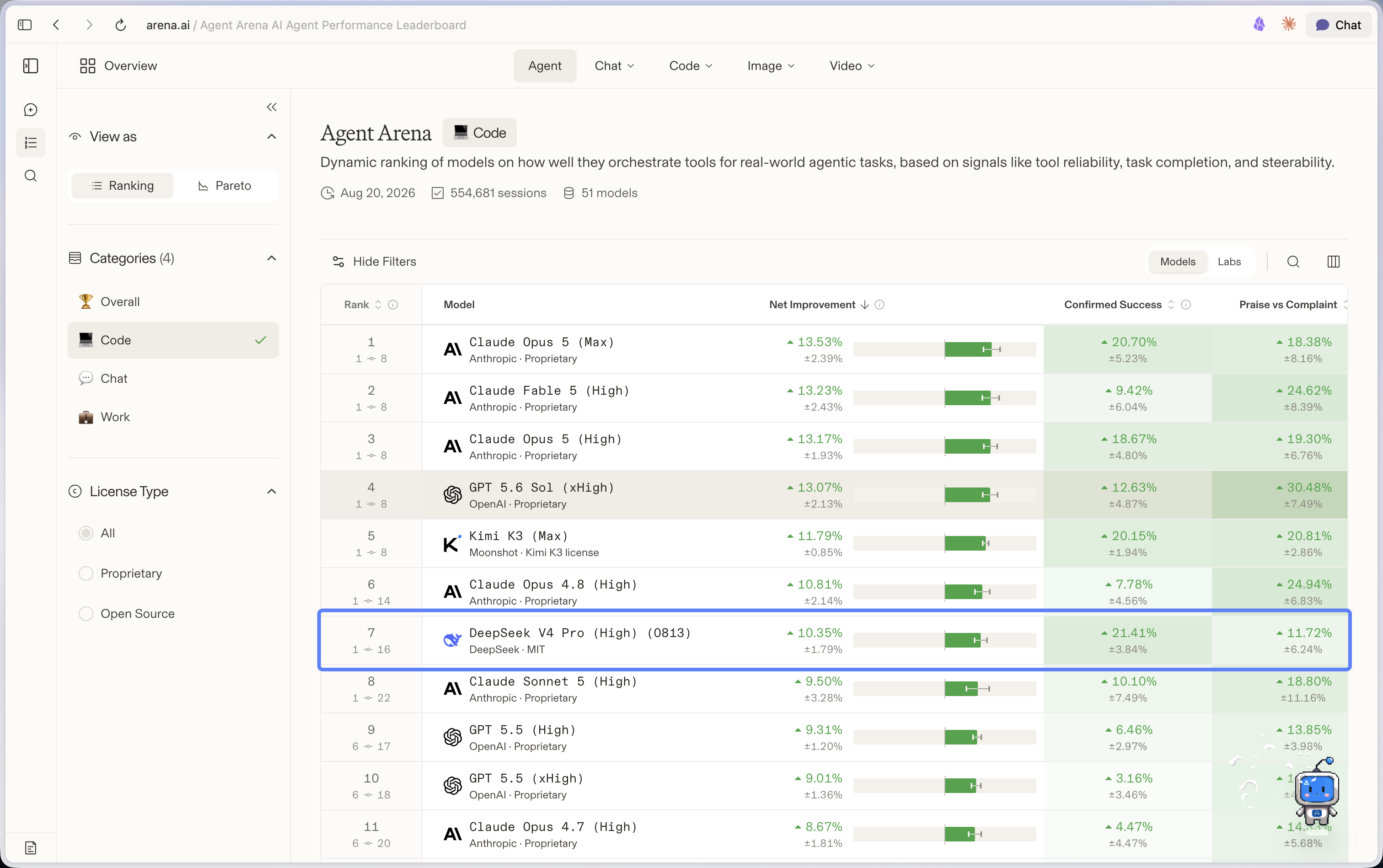Sort by Confirmed Success column
This screenshot has width=1383, height=868.
pos(1119,305)
